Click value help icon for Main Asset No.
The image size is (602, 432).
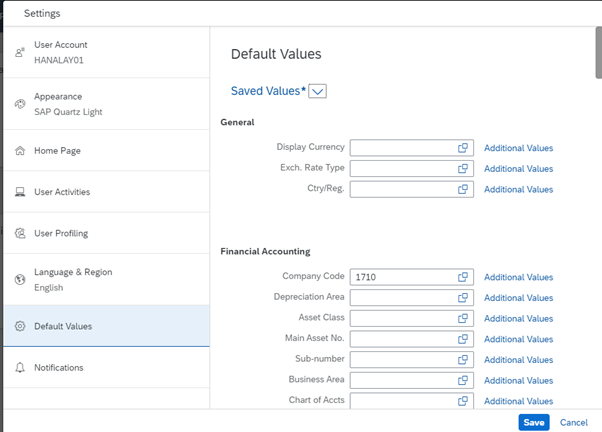[463, 339]
